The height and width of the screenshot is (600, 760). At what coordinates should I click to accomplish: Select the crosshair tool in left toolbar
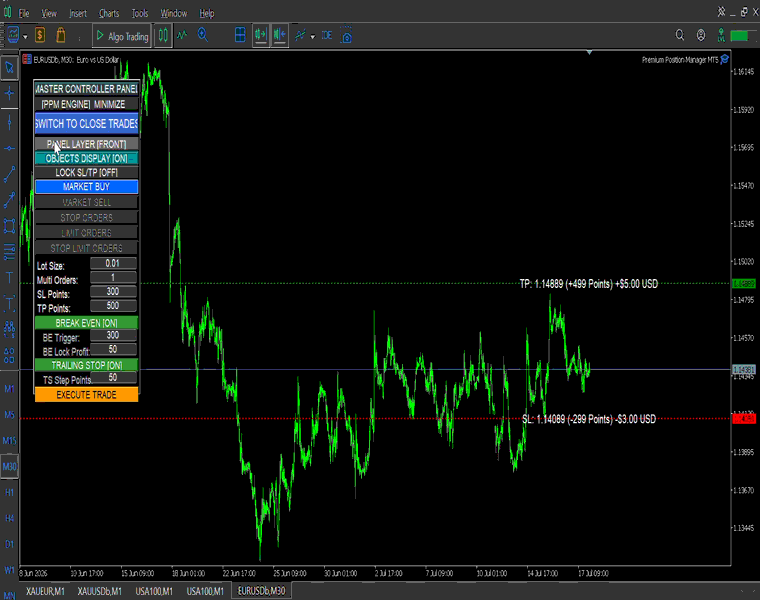(9, 94)
